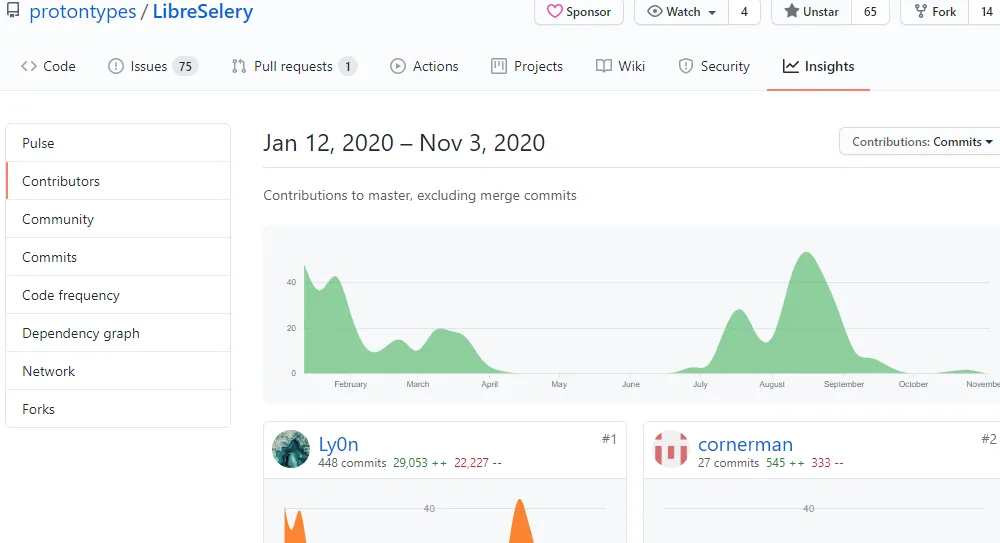Click cornerman's 545 ++ additions text

pyautogui.click(x=785, y=463)
